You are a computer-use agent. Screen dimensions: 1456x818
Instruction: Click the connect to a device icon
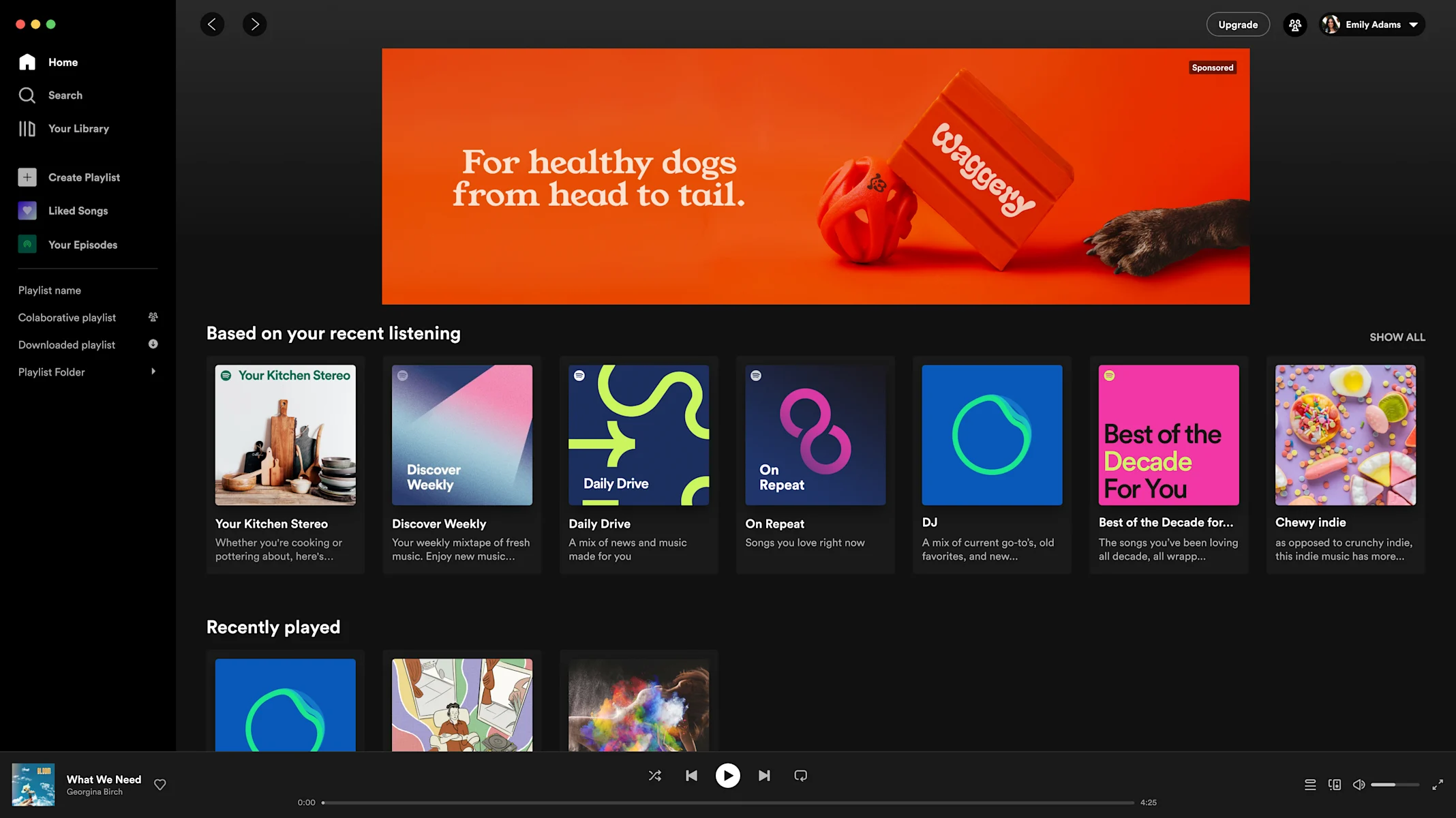[1335, 785]
